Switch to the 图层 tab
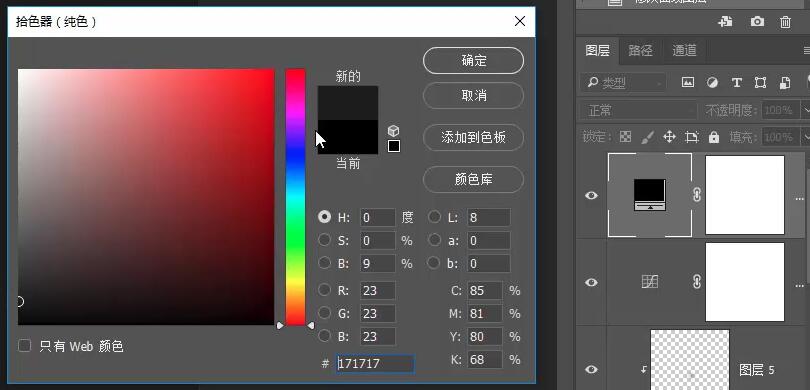 tap(597, 51)
